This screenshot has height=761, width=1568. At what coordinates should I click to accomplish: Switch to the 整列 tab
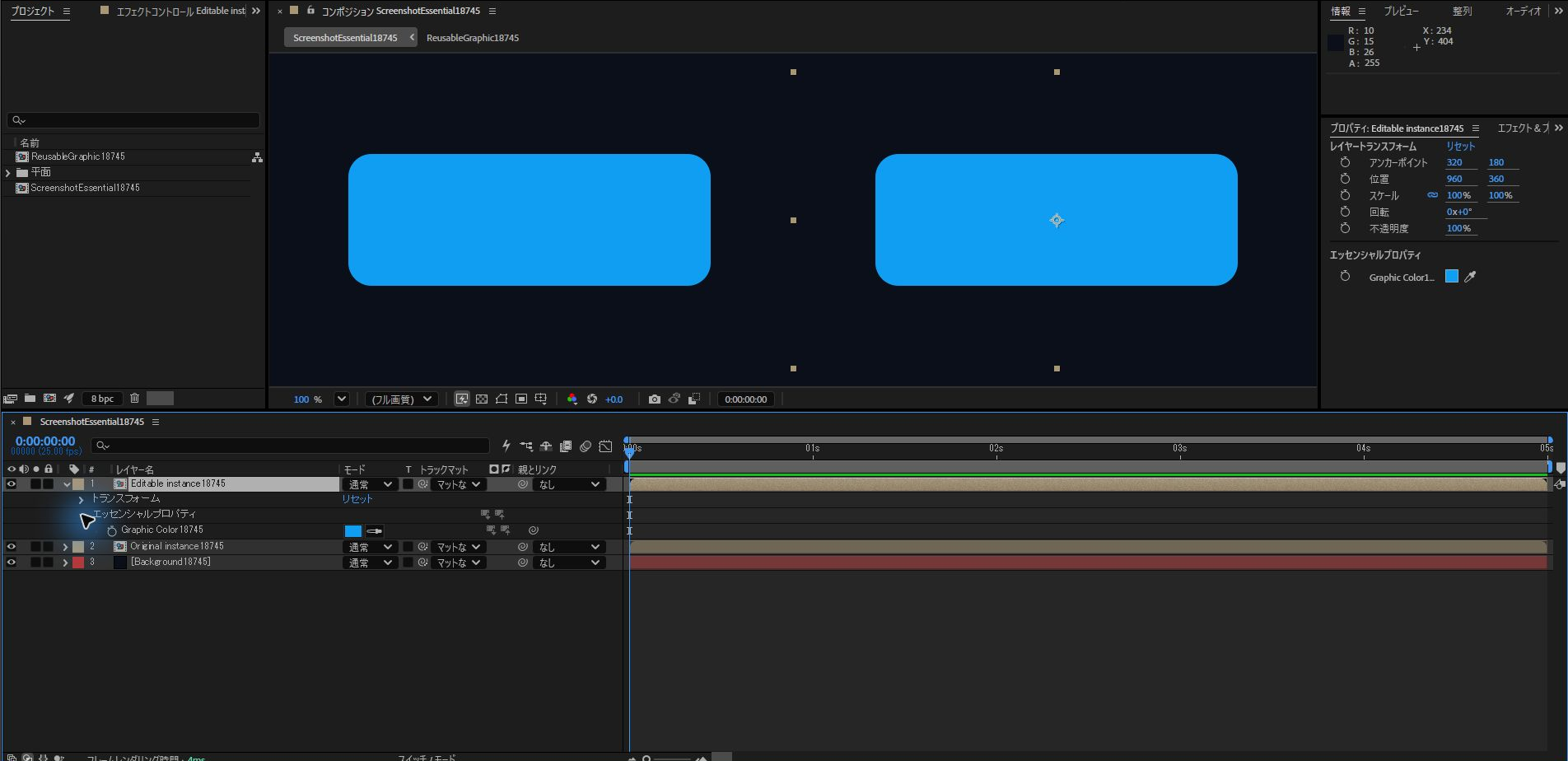(1463, 12)
